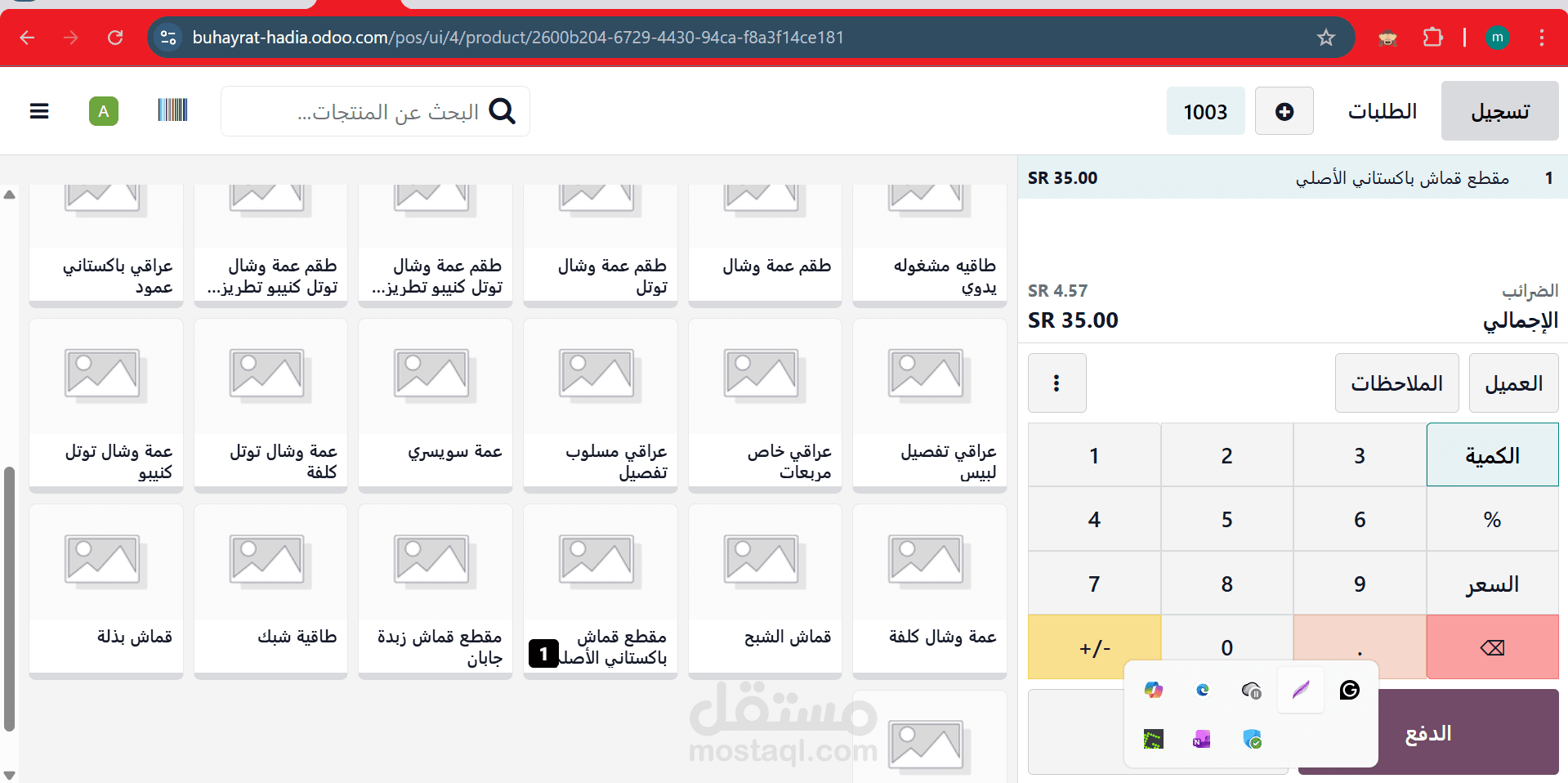Tap numpad key 0
1568x783 pixels.
(1226, 647)
